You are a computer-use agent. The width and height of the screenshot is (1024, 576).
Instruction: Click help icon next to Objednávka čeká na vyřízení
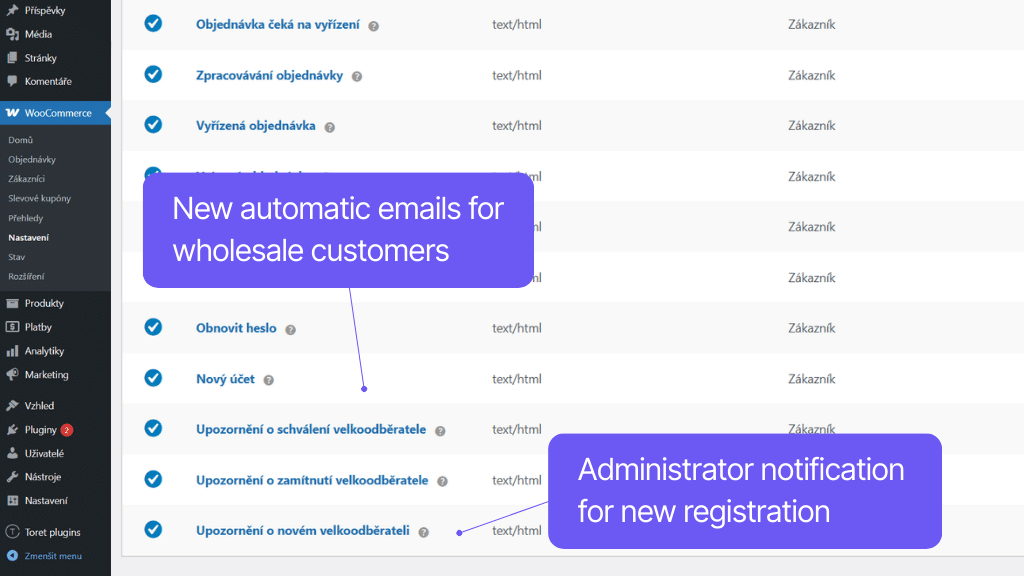[x=374, y=26]
